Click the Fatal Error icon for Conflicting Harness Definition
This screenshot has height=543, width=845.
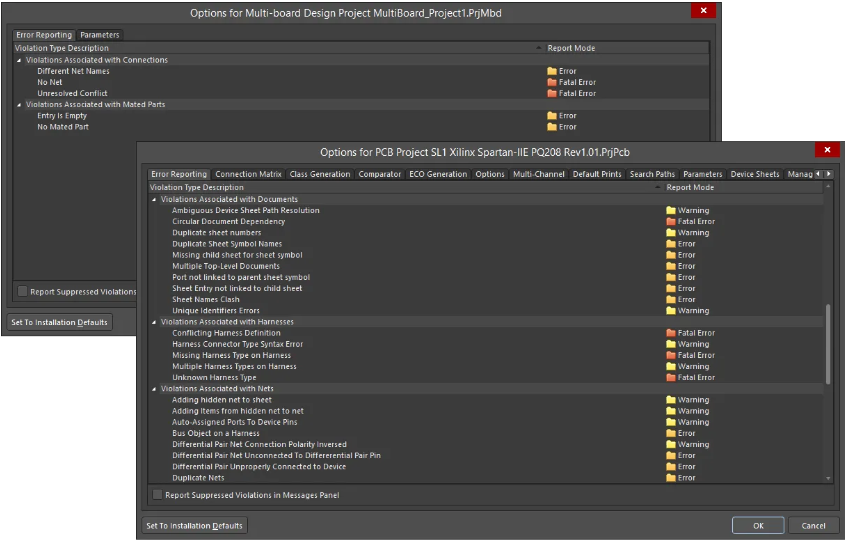671,333
